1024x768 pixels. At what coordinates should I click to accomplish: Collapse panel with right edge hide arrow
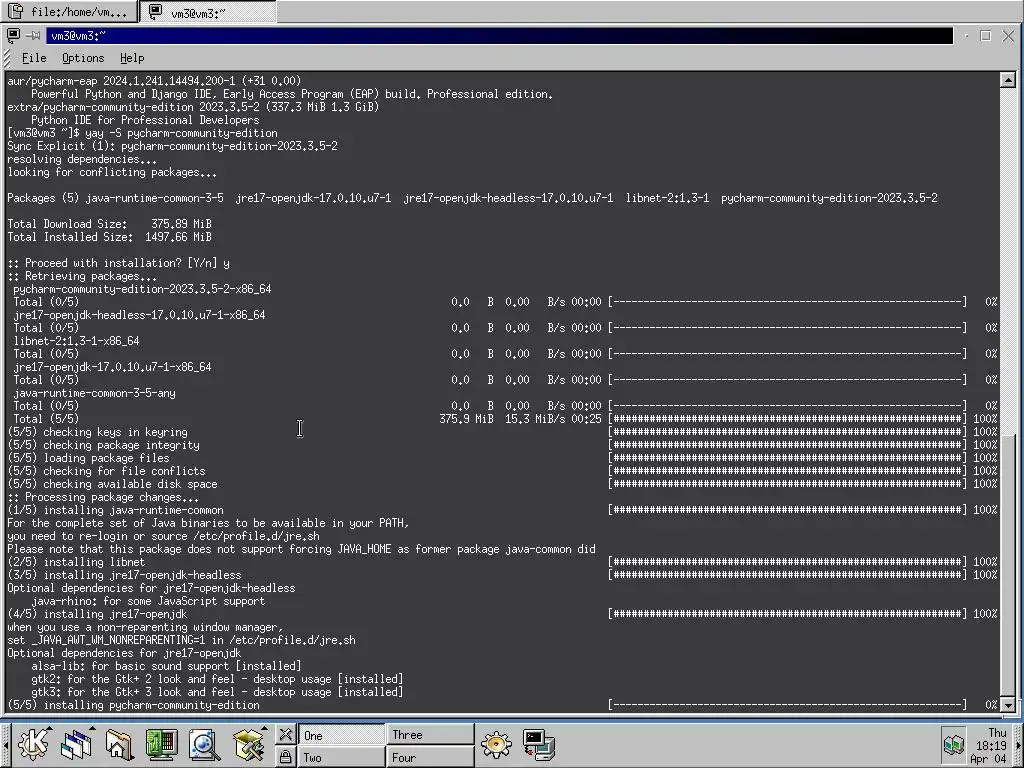pyautogui.click(x=1018, y=745)
